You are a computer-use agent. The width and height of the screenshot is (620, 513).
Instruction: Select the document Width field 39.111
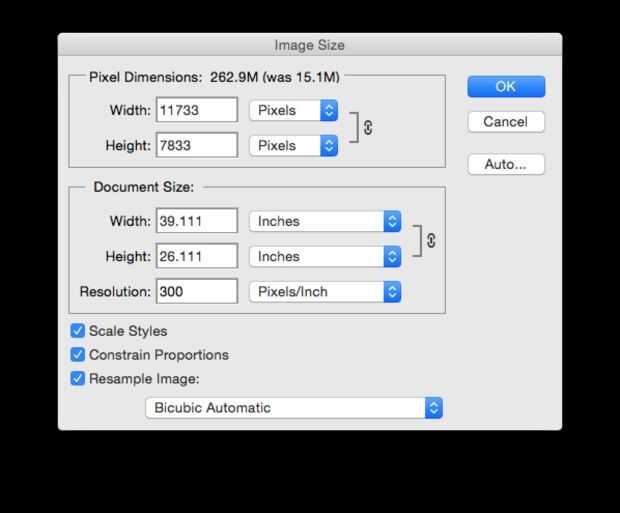(197, 221)
